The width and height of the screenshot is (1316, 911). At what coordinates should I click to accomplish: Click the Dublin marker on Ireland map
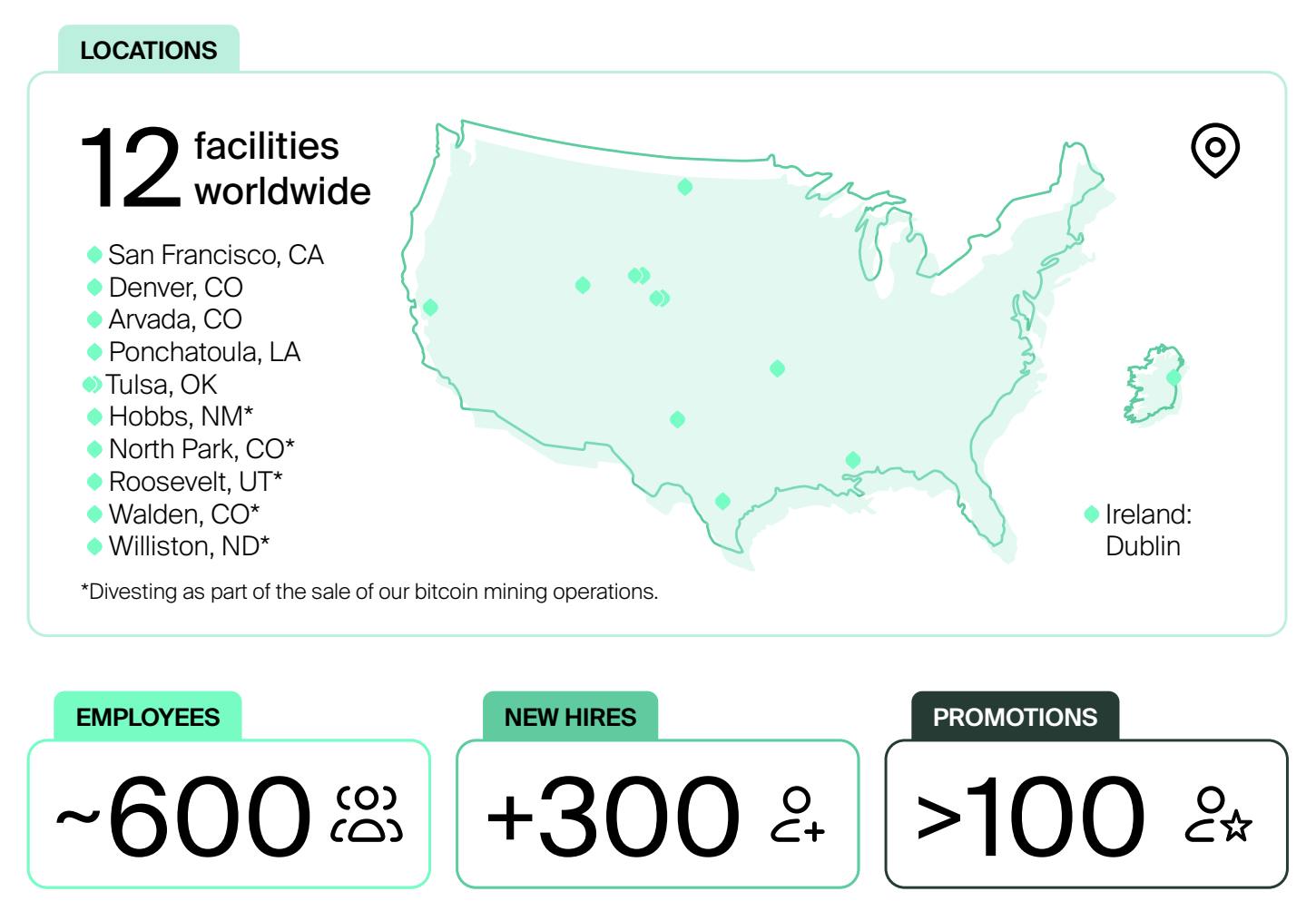tap(1174, 377)
